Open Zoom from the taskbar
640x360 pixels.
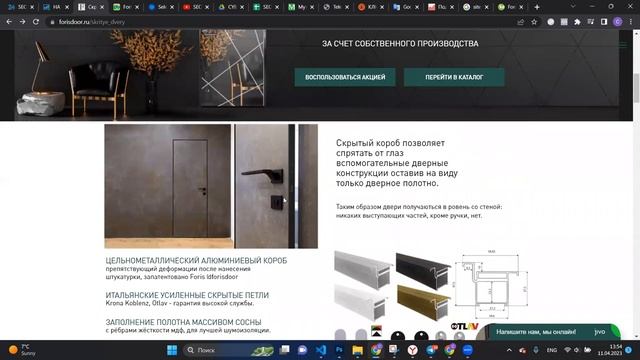click(468, 350)
